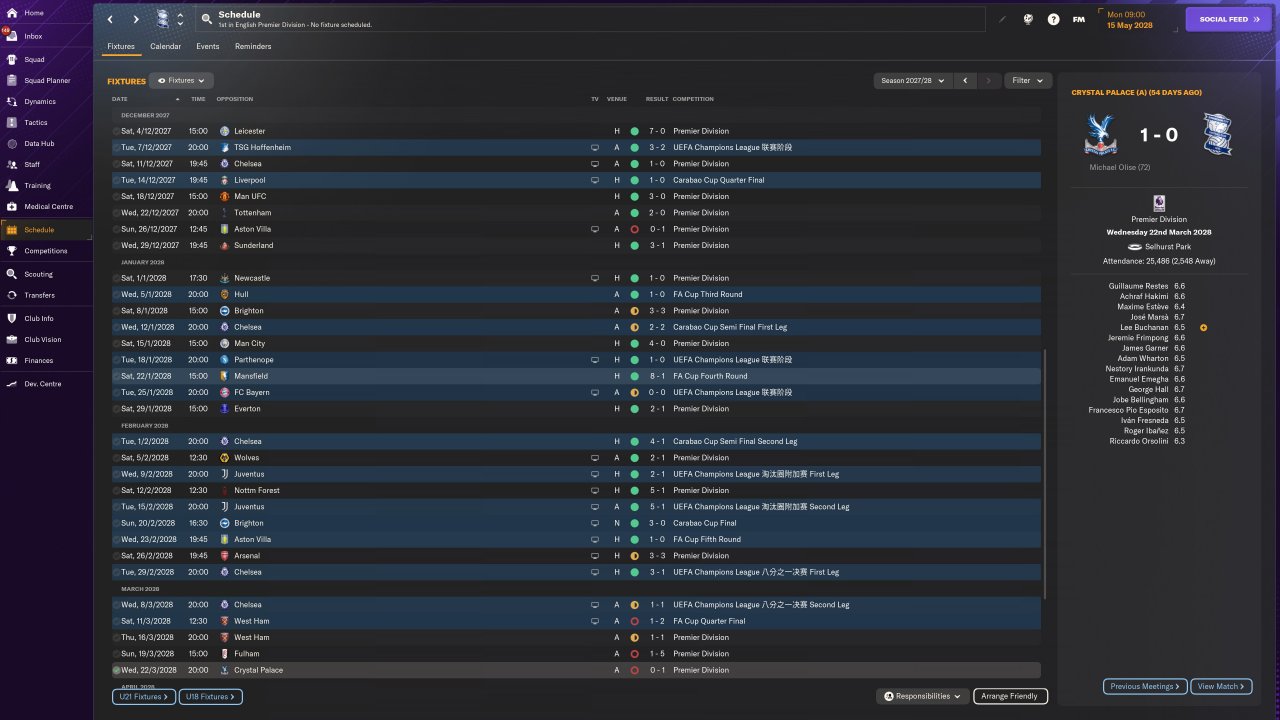
Task: Click the Opposition column header
Action: coord(235,99)
